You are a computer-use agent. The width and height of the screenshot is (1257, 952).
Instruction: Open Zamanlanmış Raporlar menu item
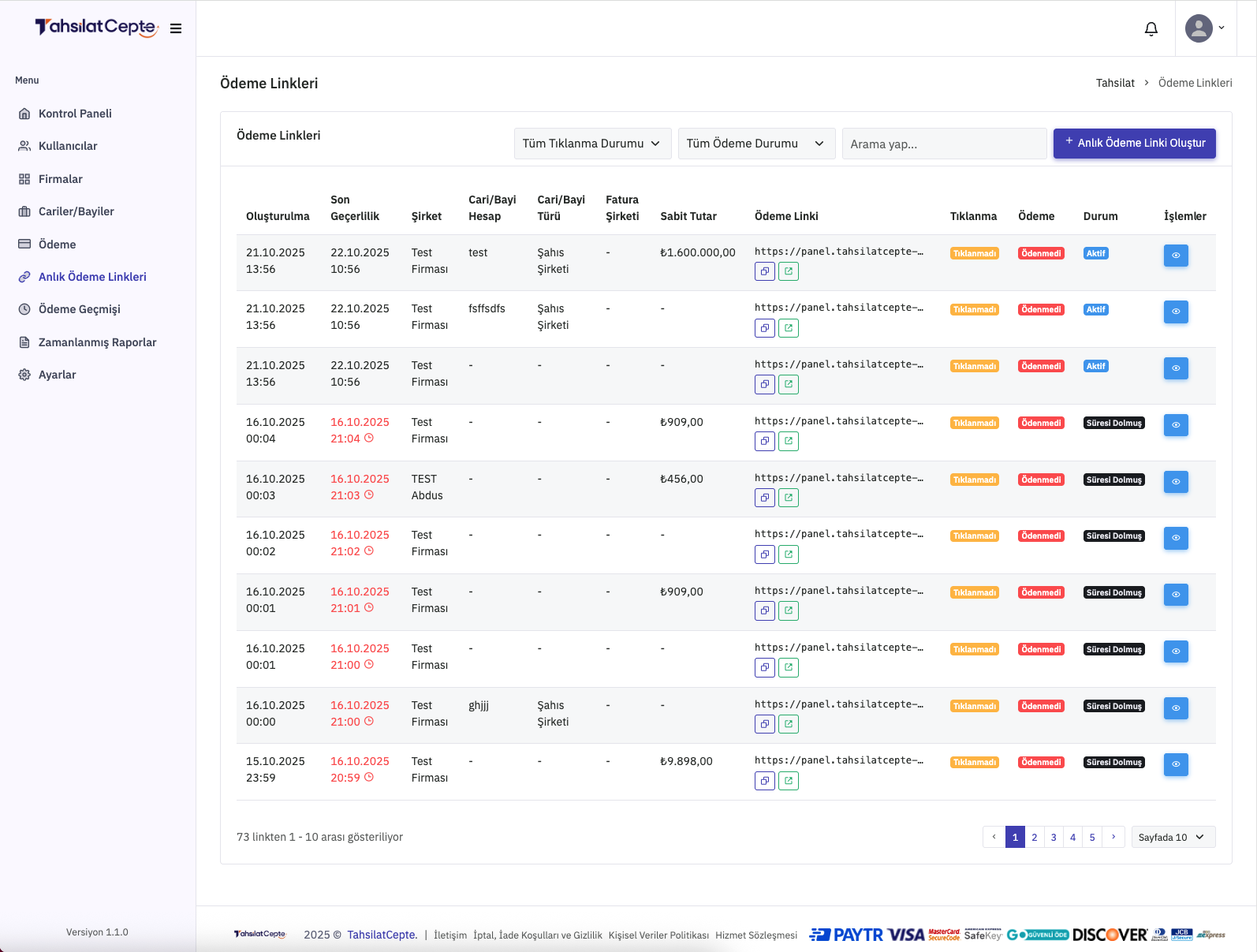click(x=97, y=342)
